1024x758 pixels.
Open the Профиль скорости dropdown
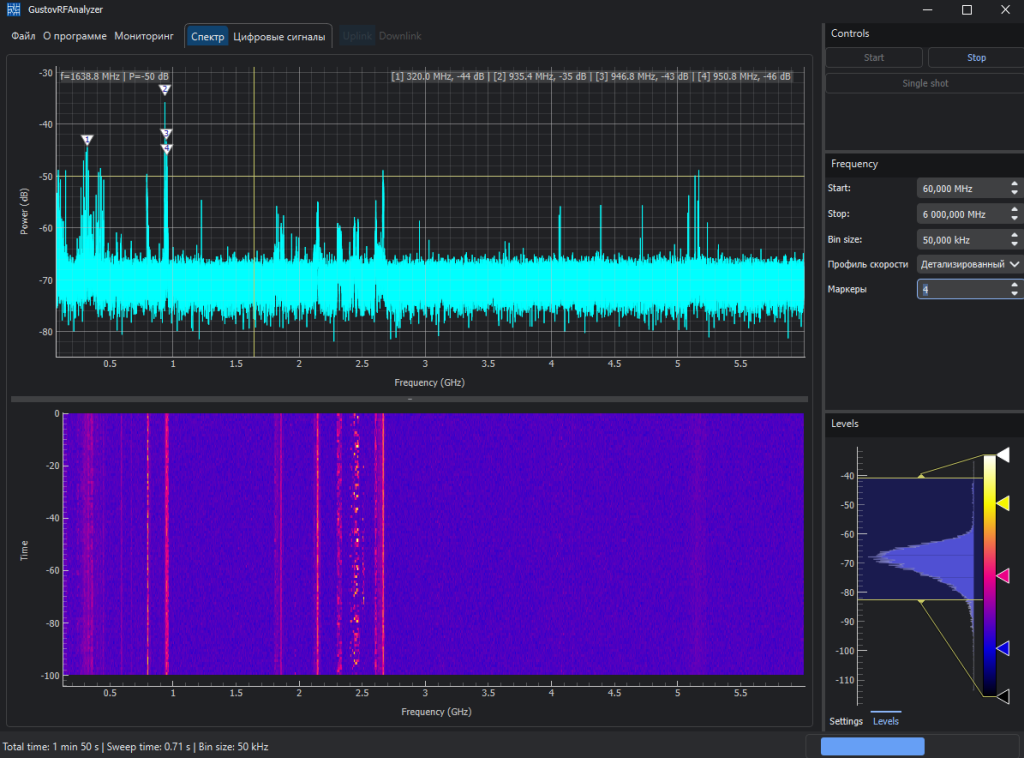point(970,264)
